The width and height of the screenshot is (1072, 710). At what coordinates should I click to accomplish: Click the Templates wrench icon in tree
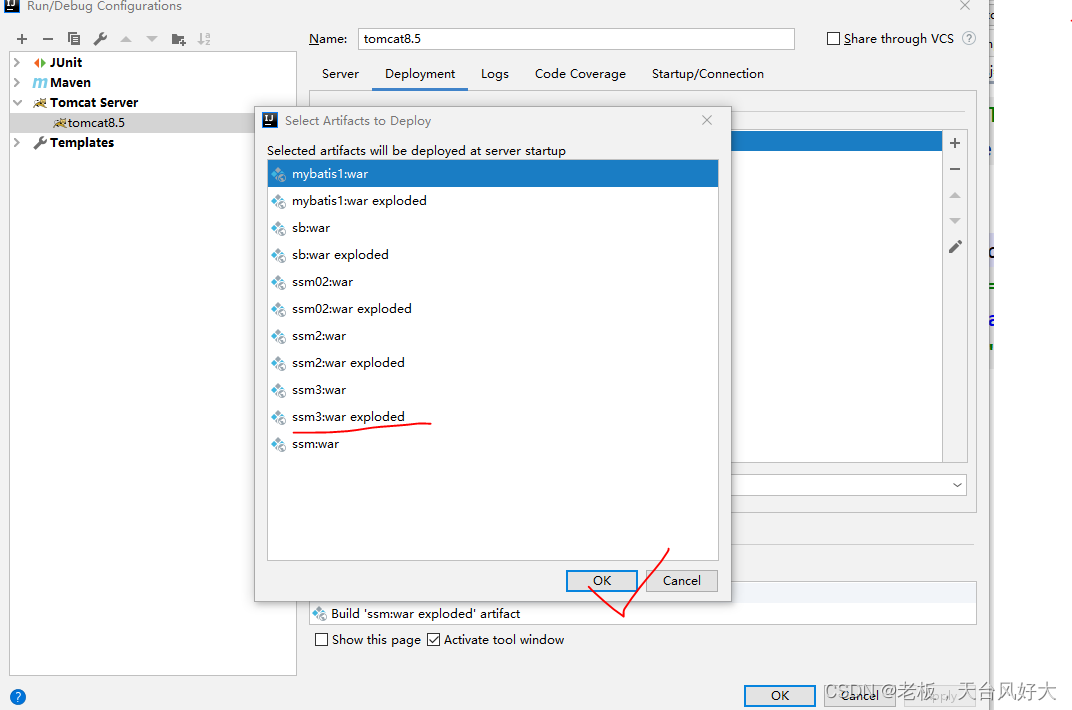pos(40,143)
